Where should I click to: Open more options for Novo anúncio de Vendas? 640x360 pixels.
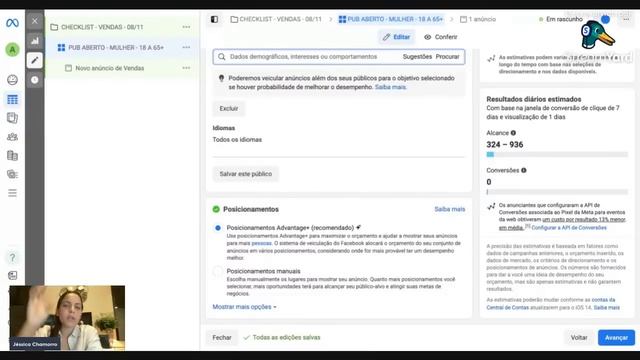click(x=186, y=68)
